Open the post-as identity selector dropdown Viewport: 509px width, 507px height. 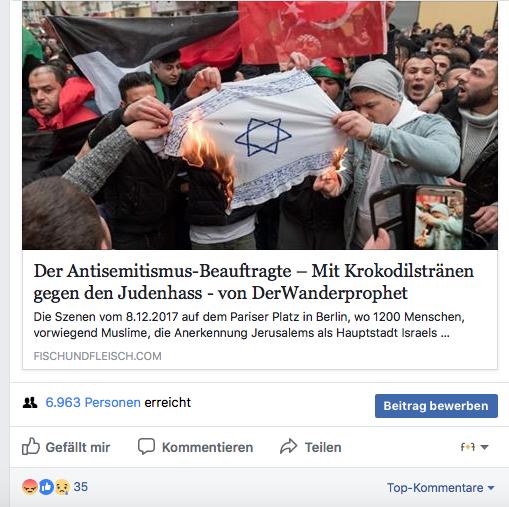pos(474,447)
